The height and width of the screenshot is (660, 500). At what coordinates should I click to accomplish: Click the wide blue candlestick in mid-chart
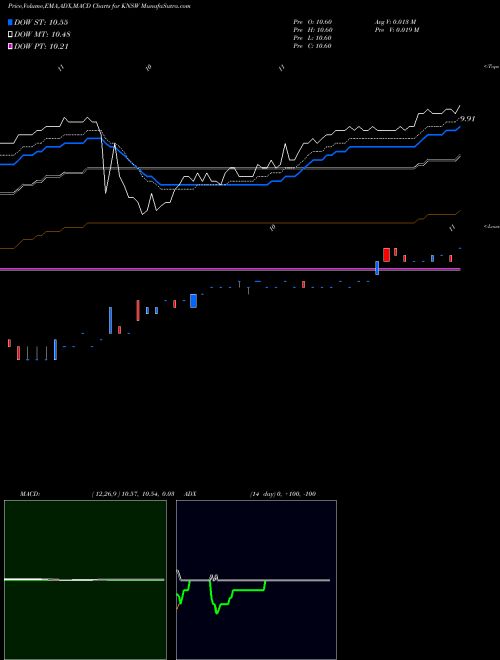coord(194,301)
